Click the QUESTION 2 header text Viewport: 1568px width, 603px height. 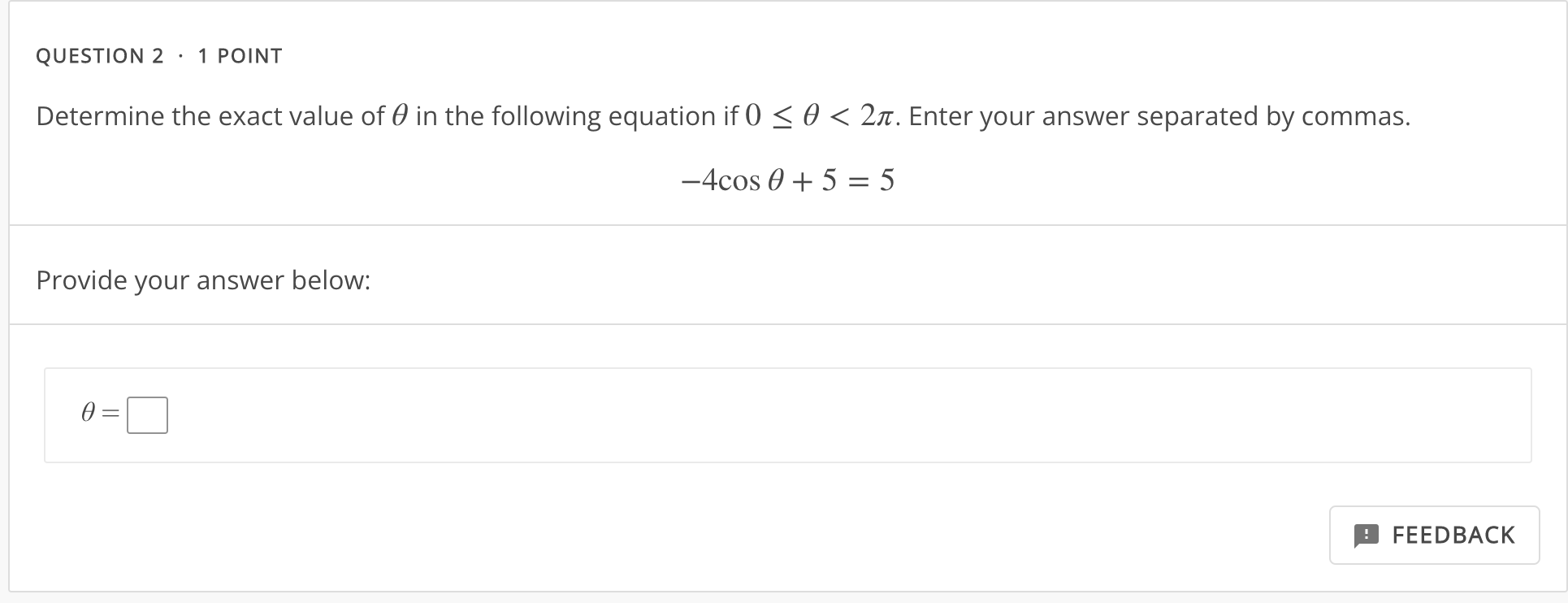tap(100, 55)
